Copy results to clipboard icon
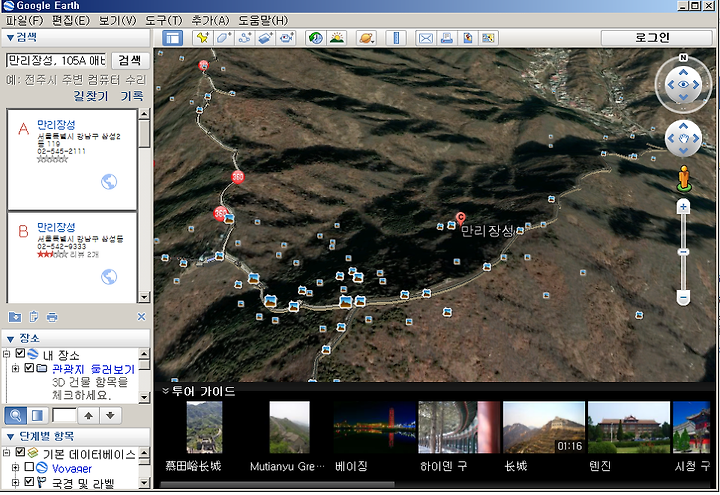Viewport: 720px width, 495px height. [34, 316]
